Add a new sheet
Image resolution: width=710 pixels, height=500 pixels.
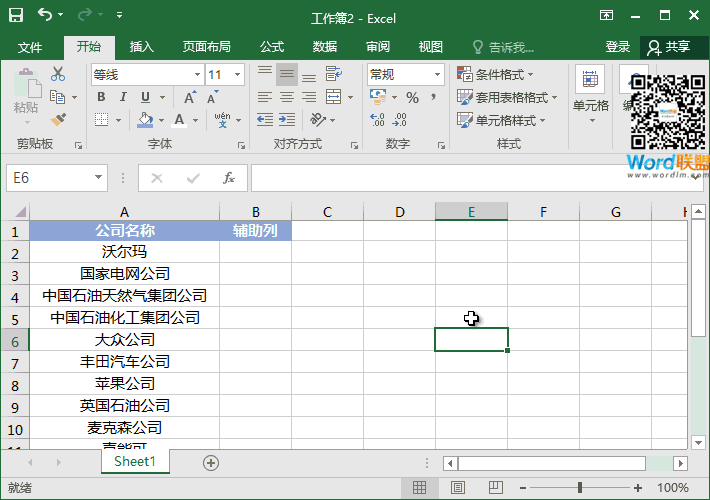[211, 463]
